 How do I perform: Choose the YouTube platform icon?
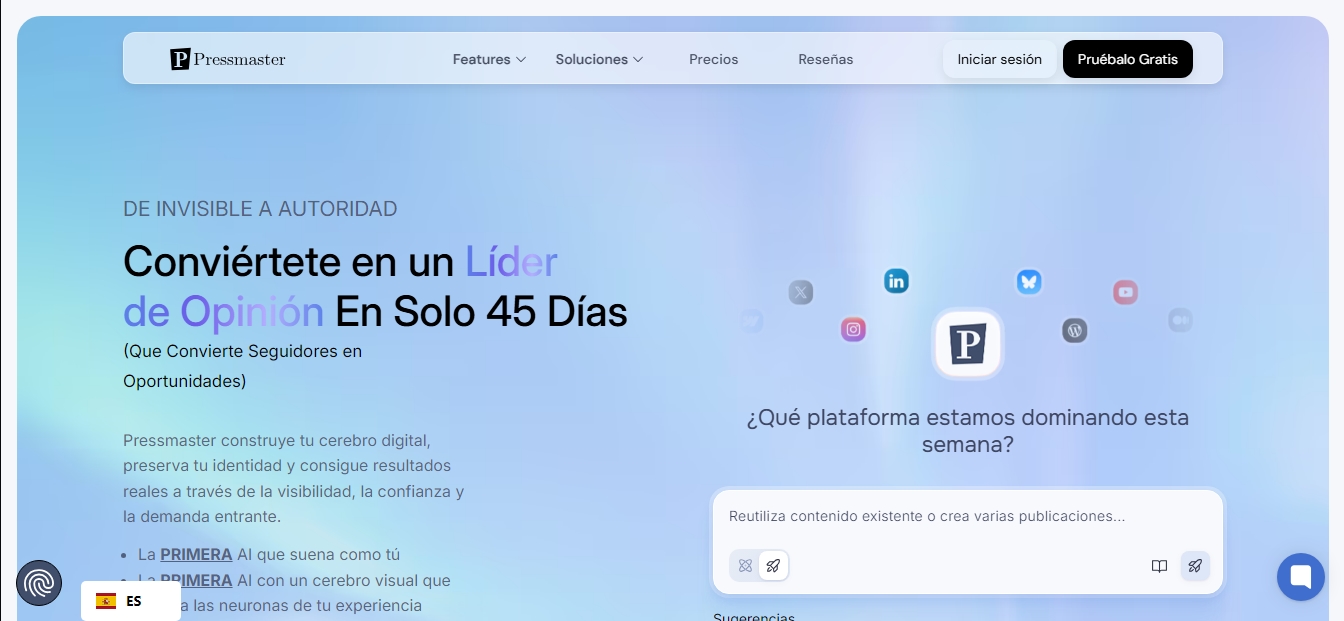tap(1126, 292)
